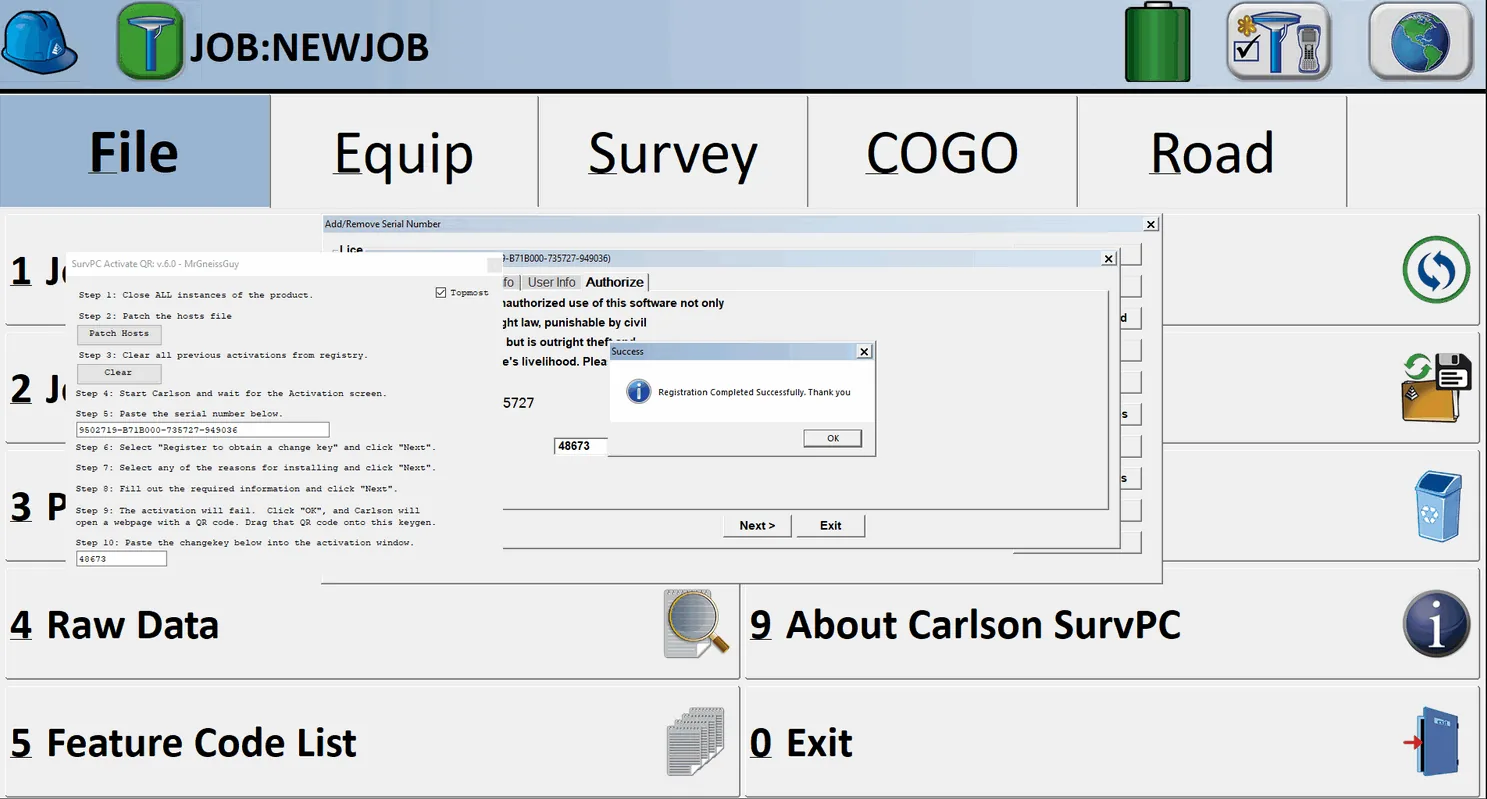This screenshot has width=1487, height=799.
Task: Open the File tab
Action: (x=135, y=152)
